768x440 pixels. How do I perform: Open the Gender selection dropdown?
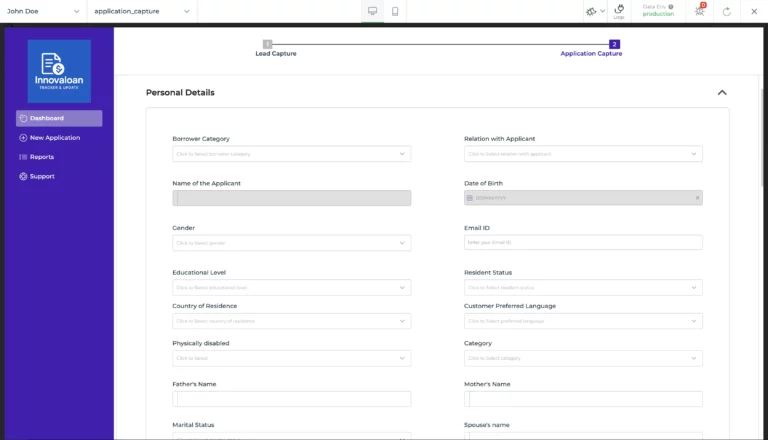pyautogui.click(x=291, y=243)
